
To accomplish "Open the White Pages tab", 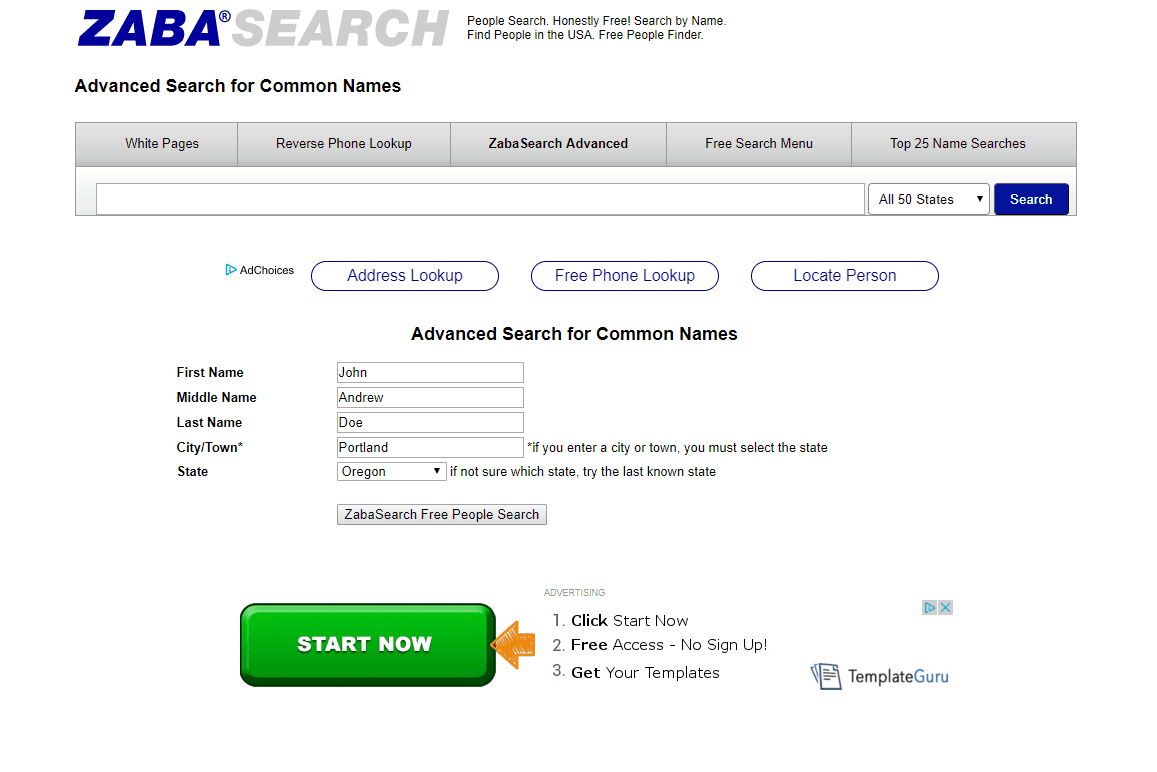I will pos(162,143).
